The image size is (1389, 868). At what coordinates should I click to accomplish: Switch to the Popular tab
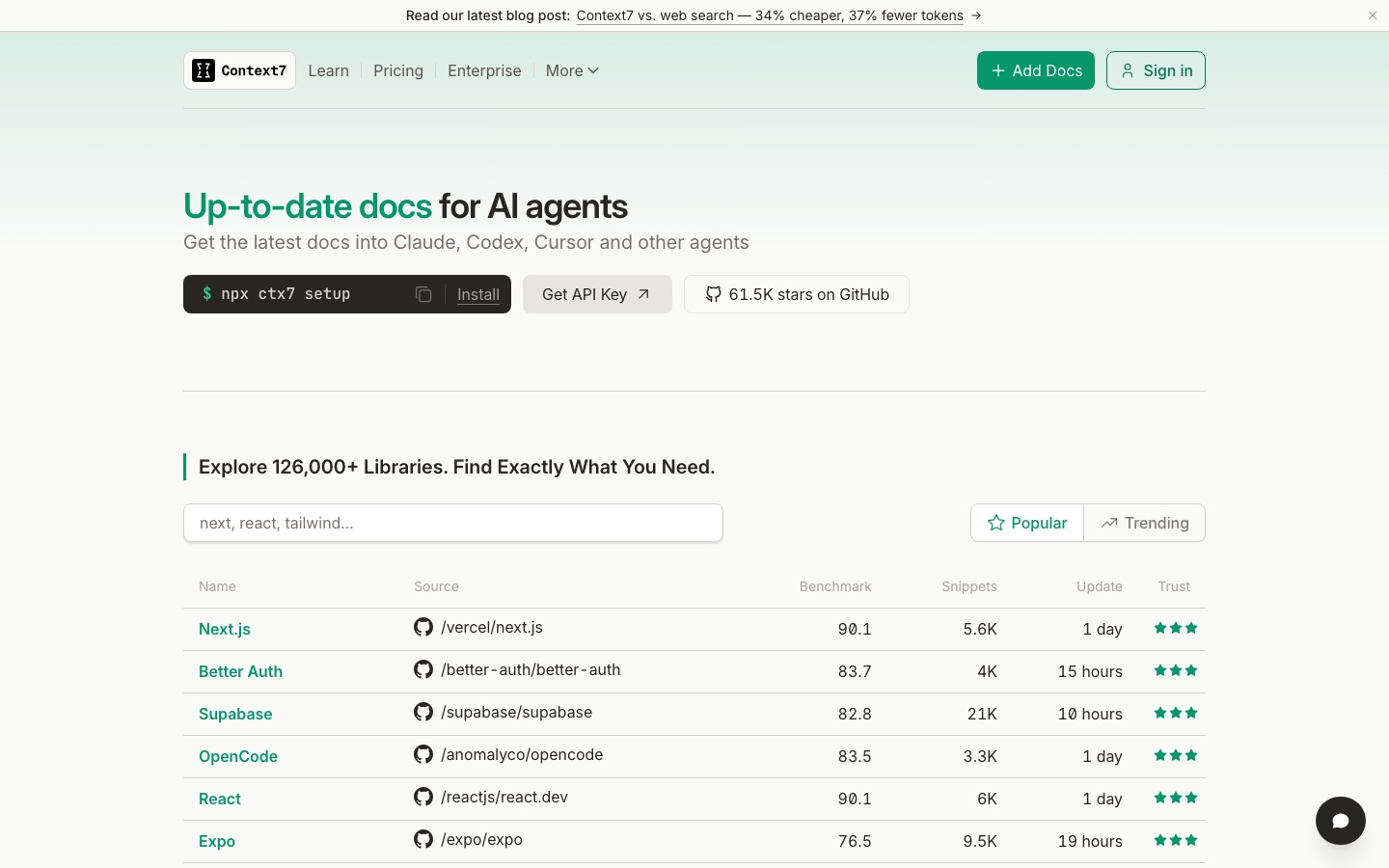(x=1027, y=523)
